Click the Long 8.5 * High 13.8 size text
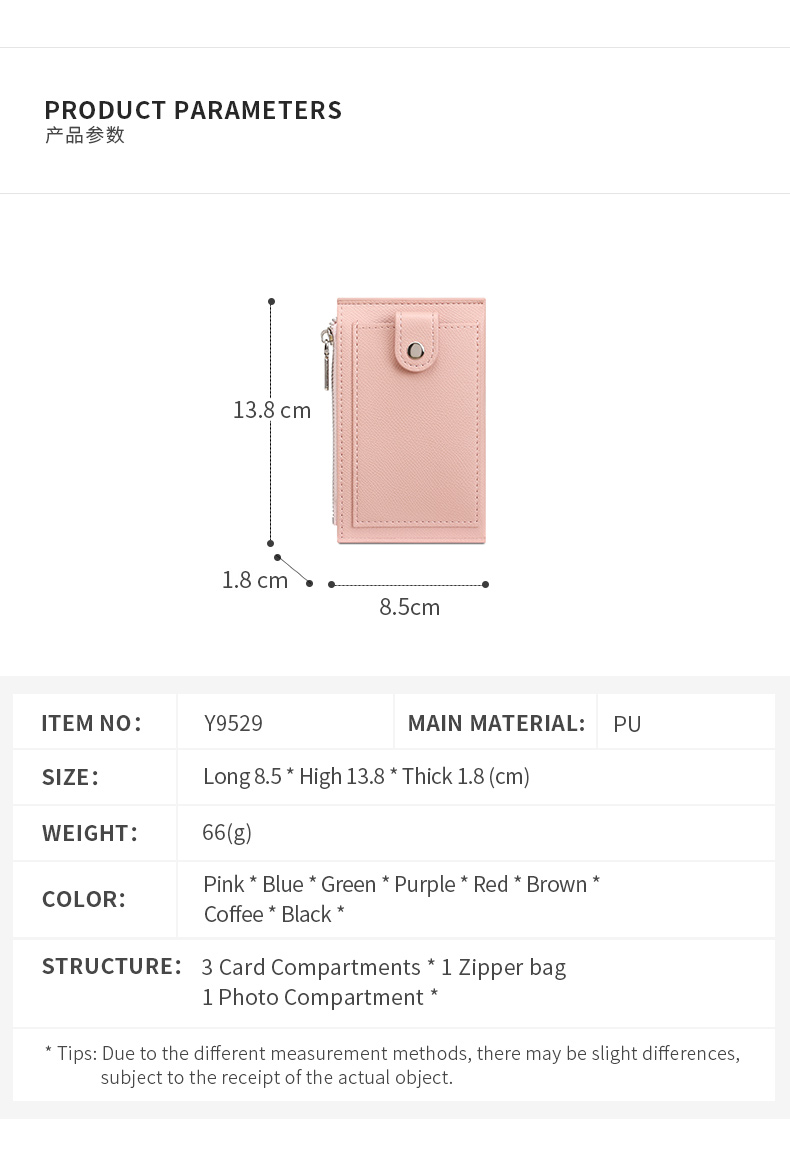This screenshot has height=1153, width=790. [x=366, y=777]
